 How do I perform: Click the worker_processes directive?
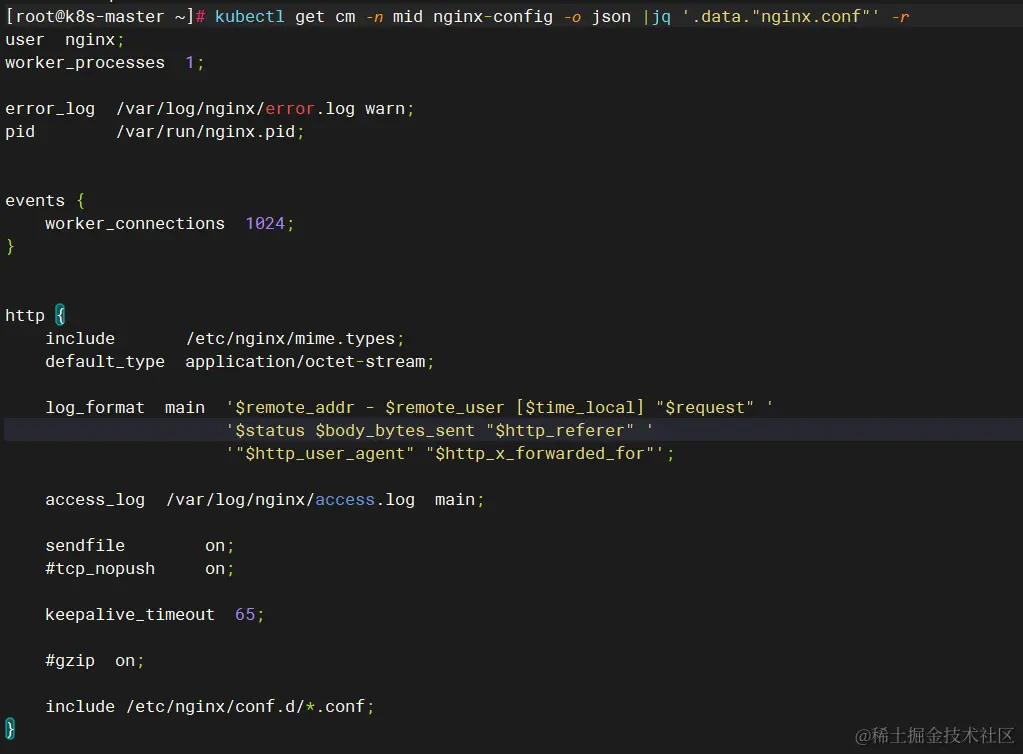[x=85, y=63]
